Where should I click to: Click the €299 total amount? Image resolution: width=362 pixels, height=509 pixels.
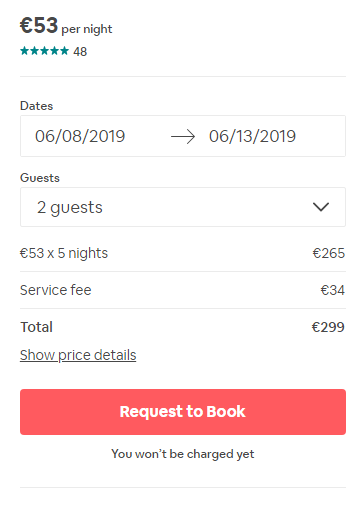328,327
